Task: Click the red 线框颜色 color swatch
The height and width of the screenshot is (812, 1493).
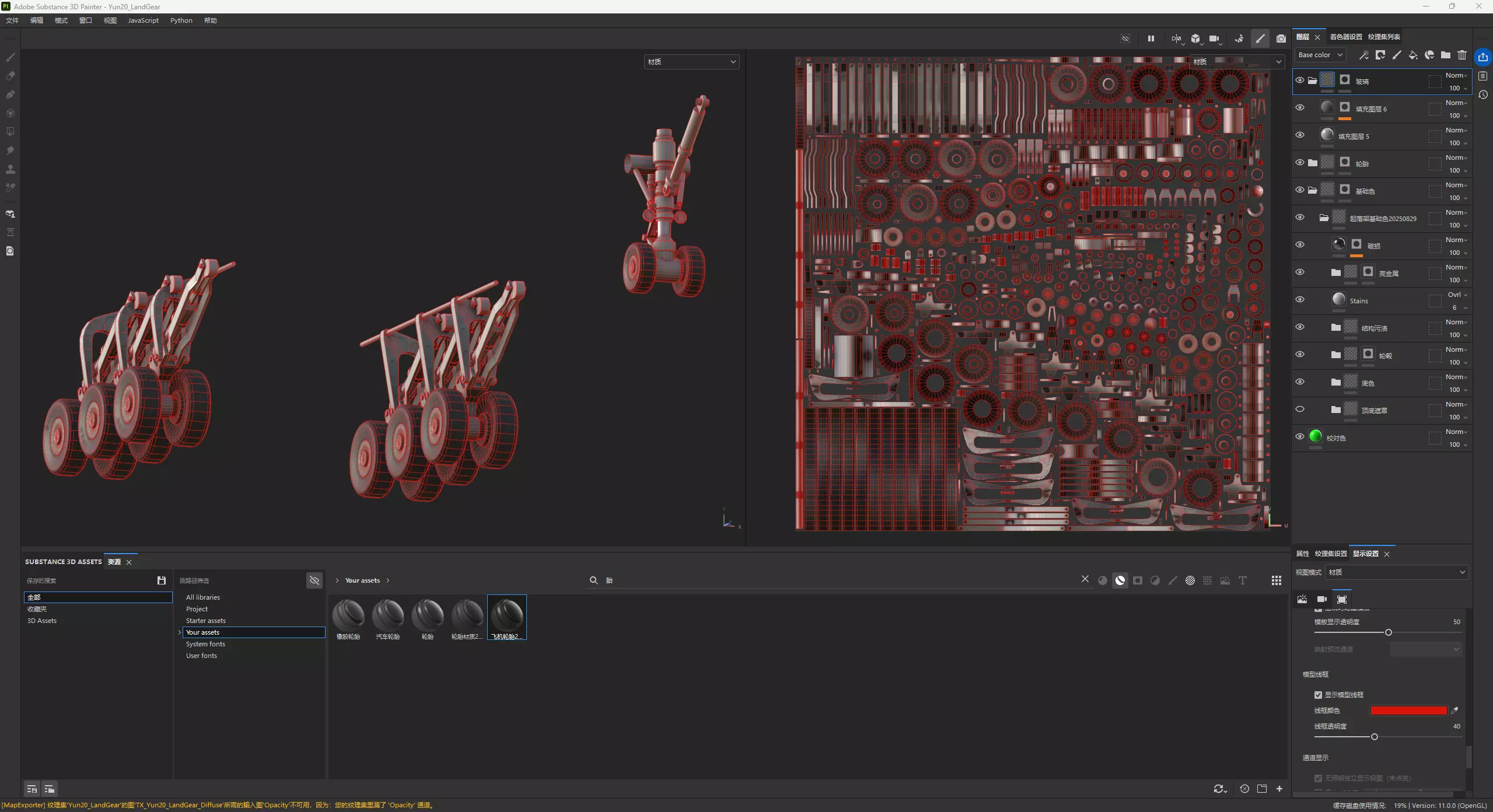Action: 1408,710
